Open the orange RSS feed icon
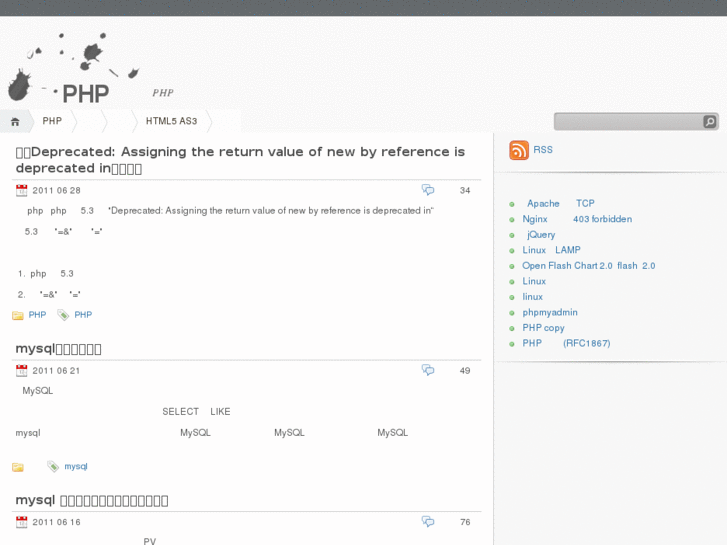This screenshot has width=727, height=545. click(x=519, y=150)
